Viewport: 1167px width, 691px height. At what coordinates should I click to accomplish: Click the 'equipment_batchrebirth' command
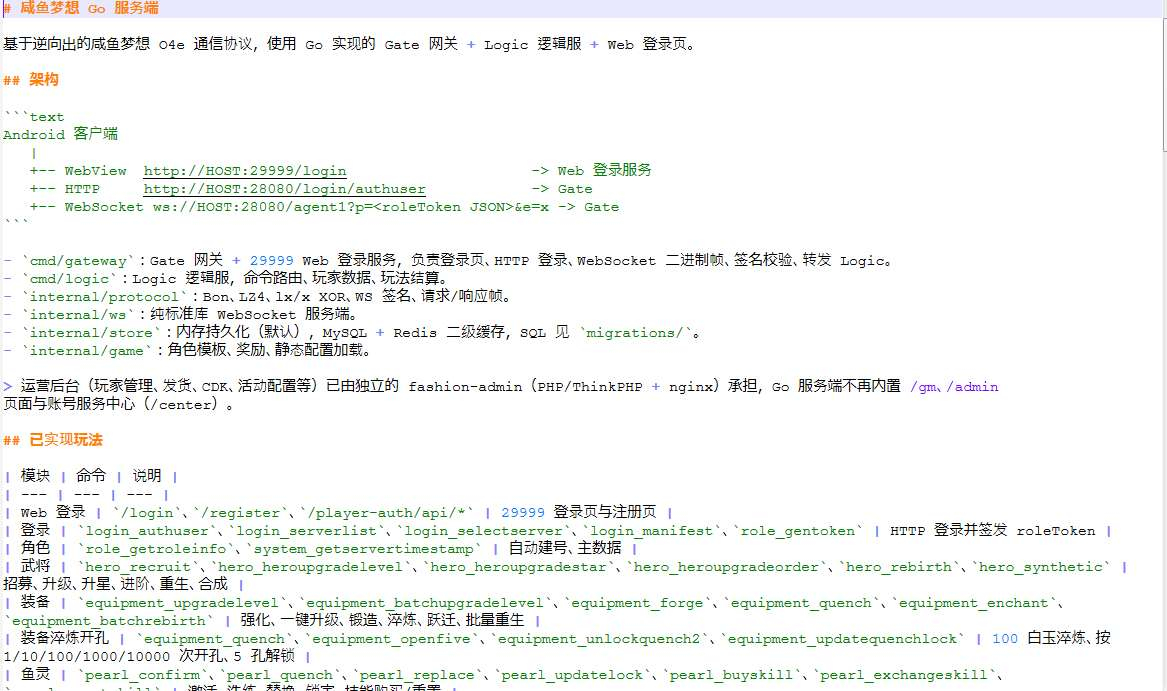point(109,620)
